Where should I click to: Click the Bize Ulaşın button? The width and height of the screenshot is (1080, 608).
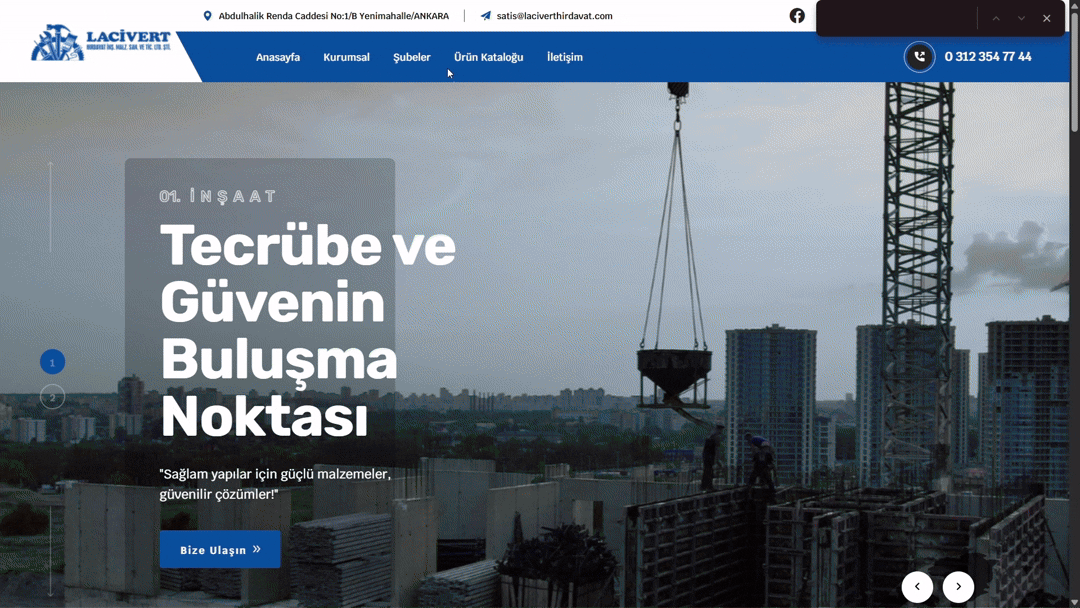(219, 549)
